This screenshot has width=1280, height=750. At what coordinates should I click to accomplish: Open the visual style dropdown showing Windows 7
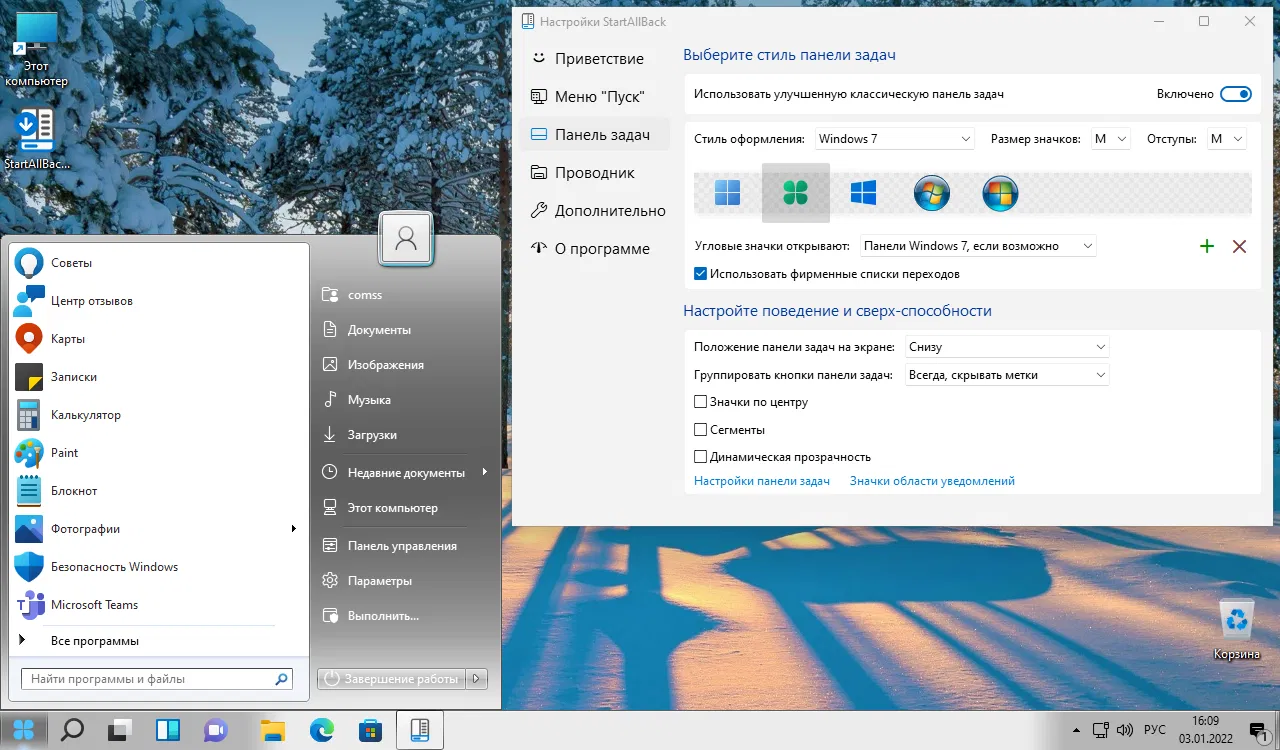click(894, 139)
